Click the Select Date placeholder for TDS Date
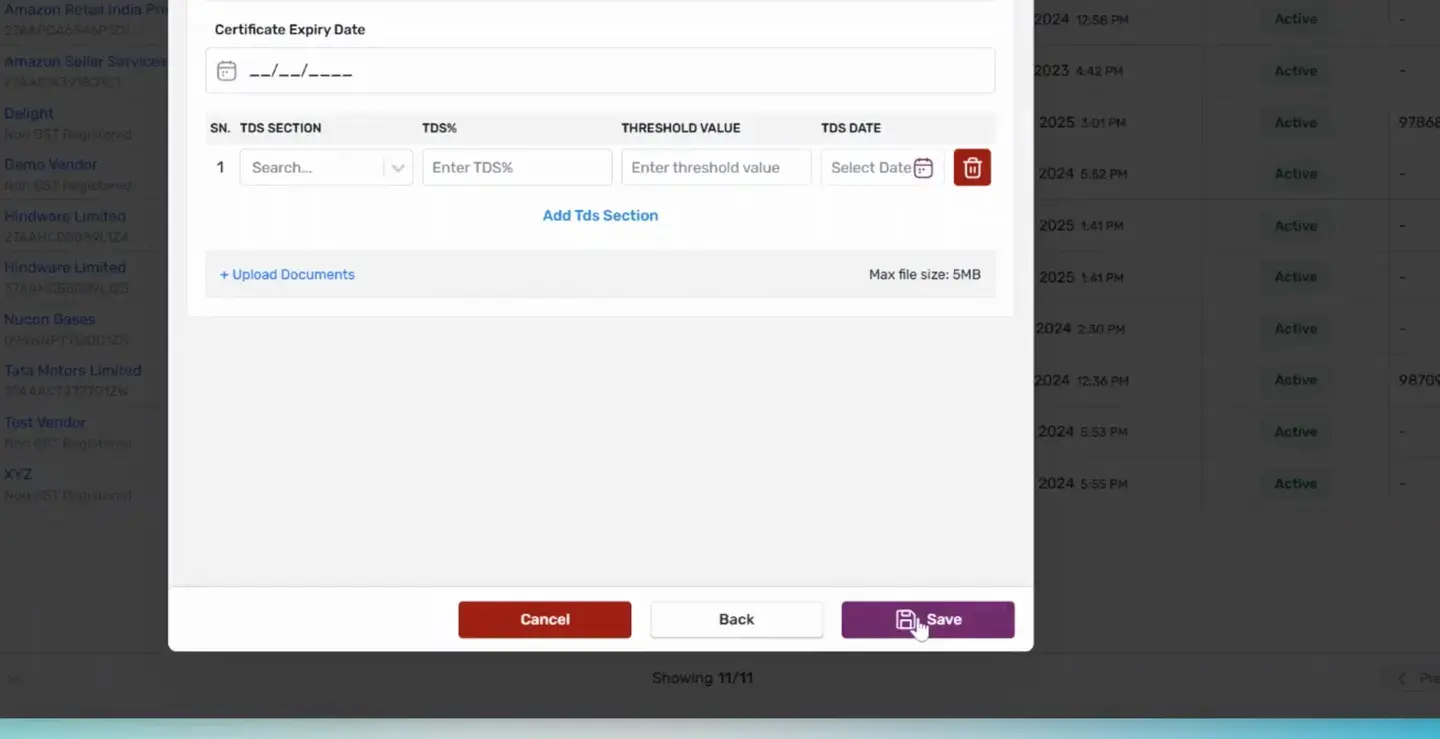 pos(871,168)
